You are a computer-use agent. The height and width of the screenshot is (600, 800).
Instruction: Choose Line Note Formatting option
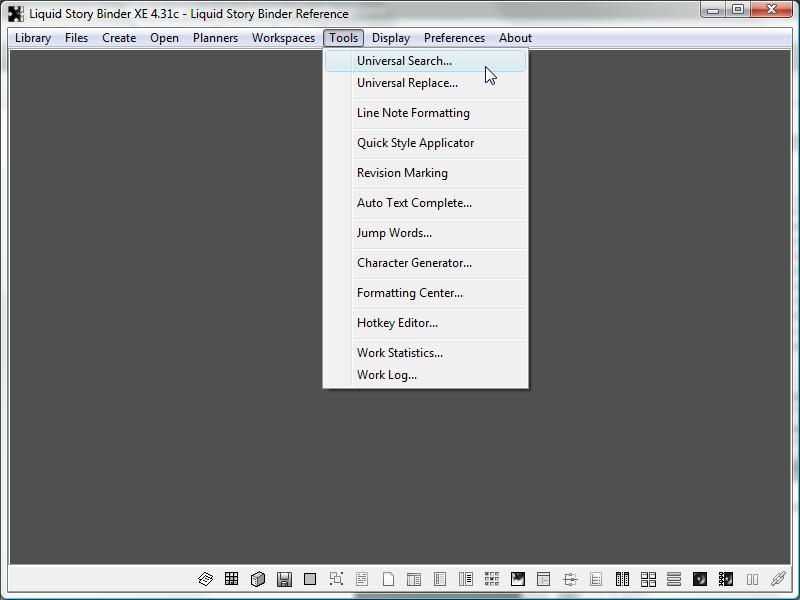(x=413, y=113)
